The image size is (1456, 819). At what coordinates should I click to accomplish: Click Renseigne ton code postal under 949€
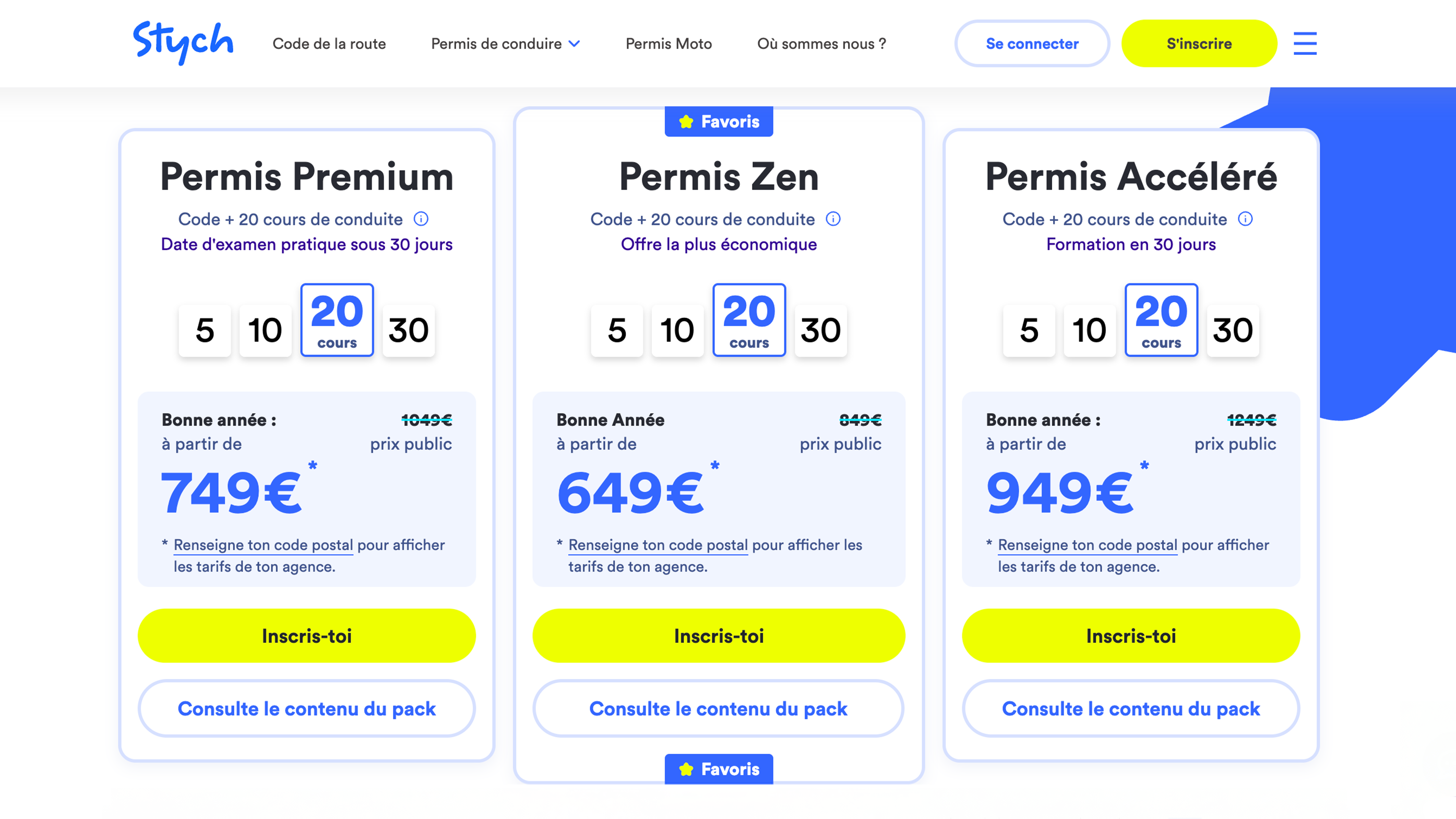tap(1087, 545)
